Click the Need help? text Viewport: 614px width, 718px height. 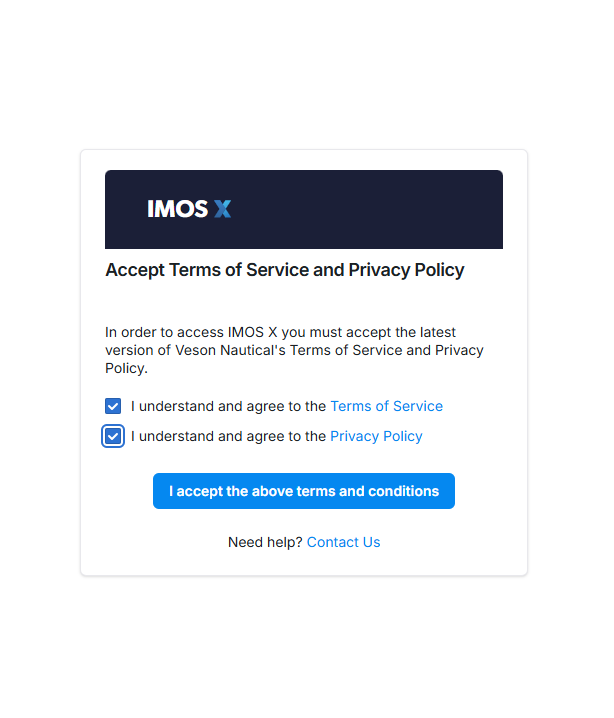(265, 542)
